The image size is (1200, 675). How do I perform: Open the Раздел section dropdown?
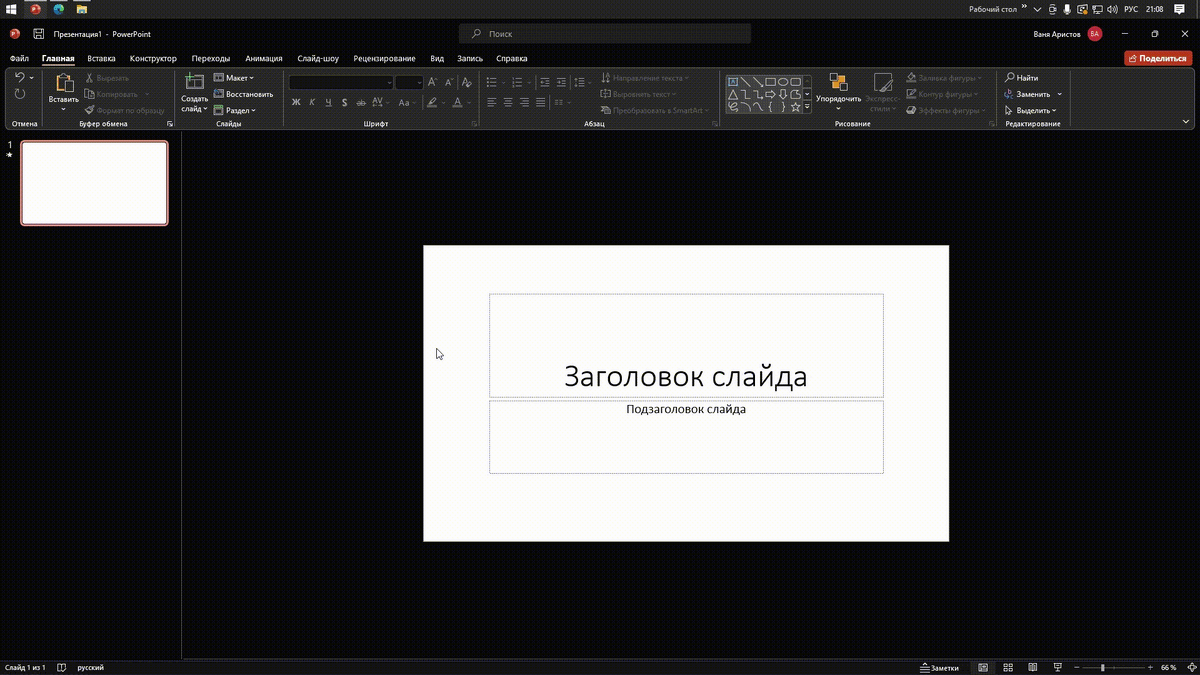(235, 110)
